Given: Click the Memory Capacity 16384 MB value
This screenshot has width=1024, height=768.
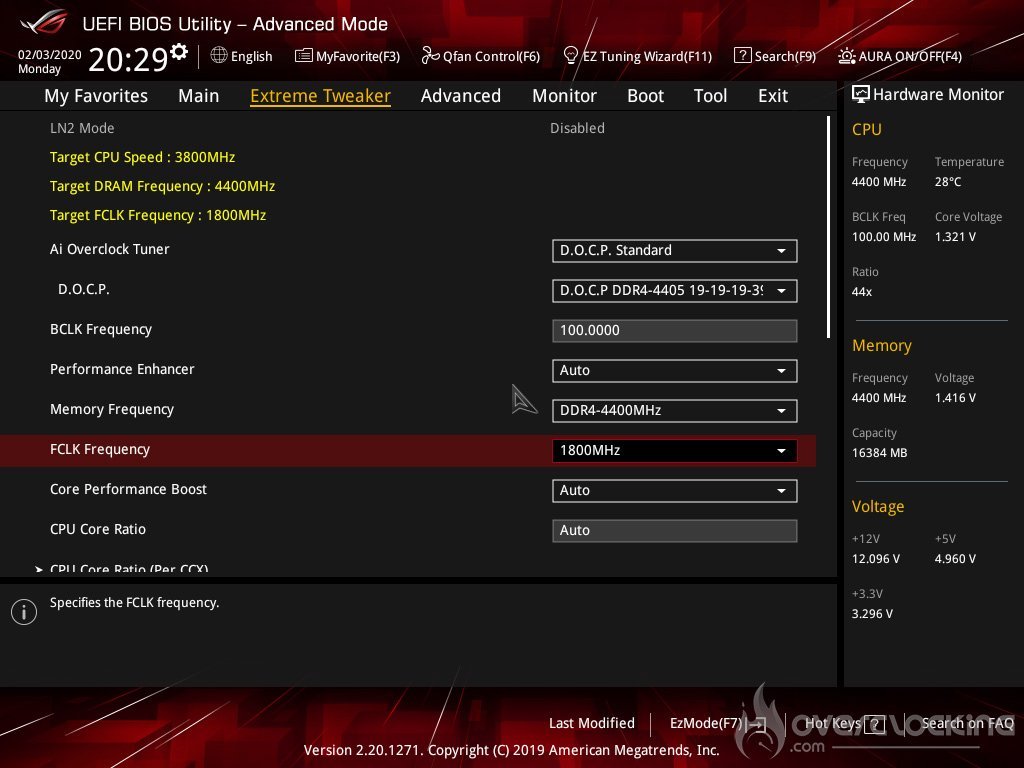Looking at the screenshot, I should [880, 453].
